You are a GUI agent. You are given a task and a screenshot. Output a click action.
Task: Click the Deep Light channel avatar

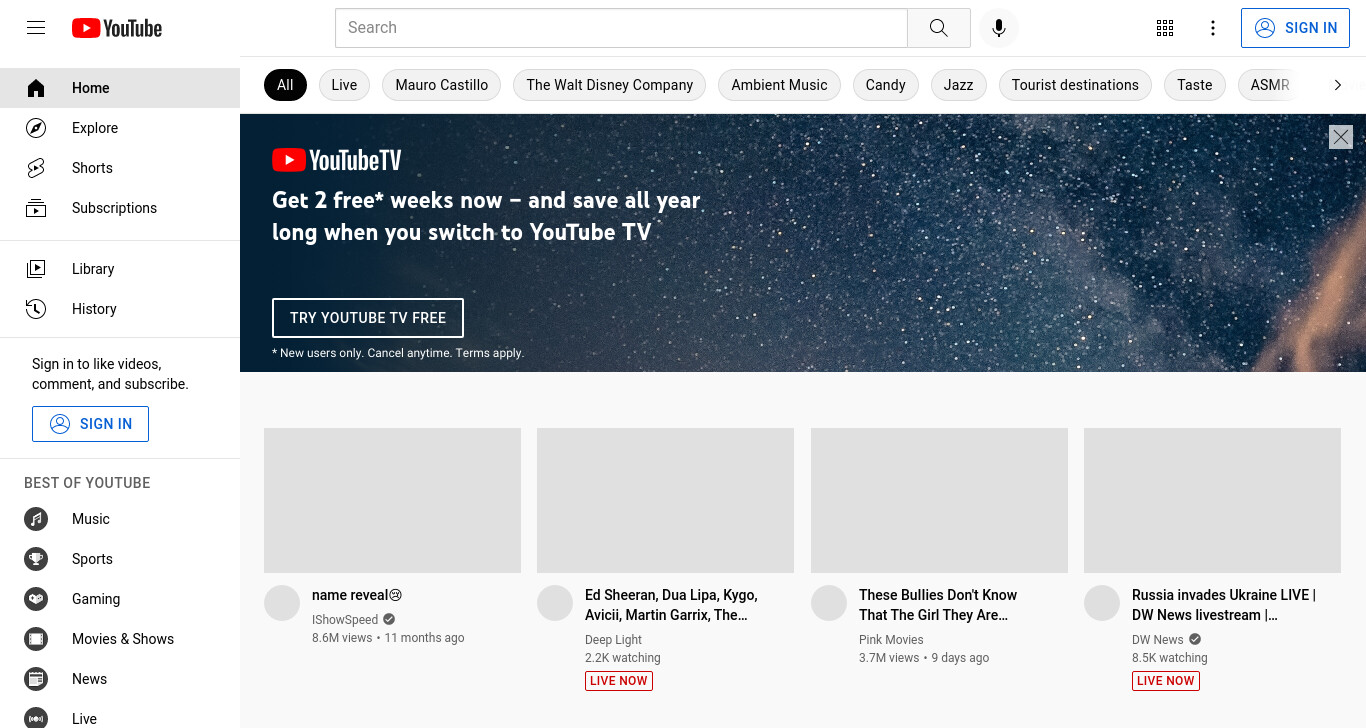tap(555, 603)
